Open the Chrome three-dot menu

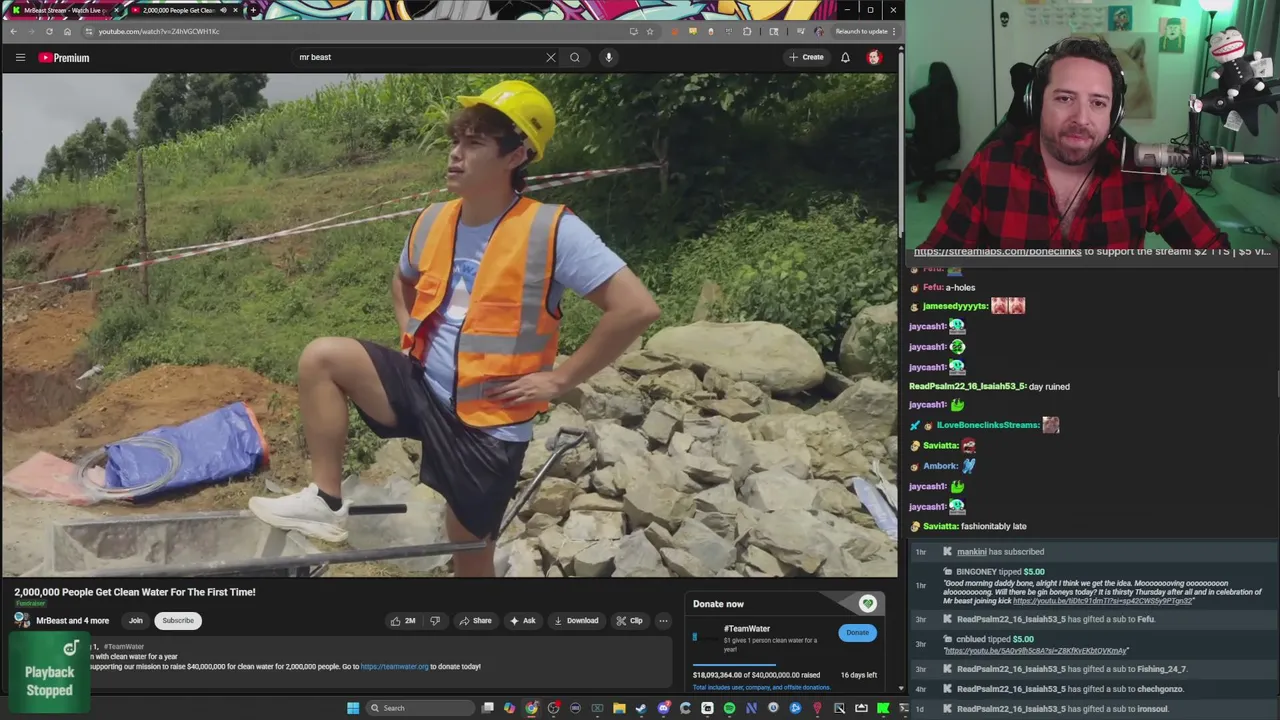coord(894,31)
